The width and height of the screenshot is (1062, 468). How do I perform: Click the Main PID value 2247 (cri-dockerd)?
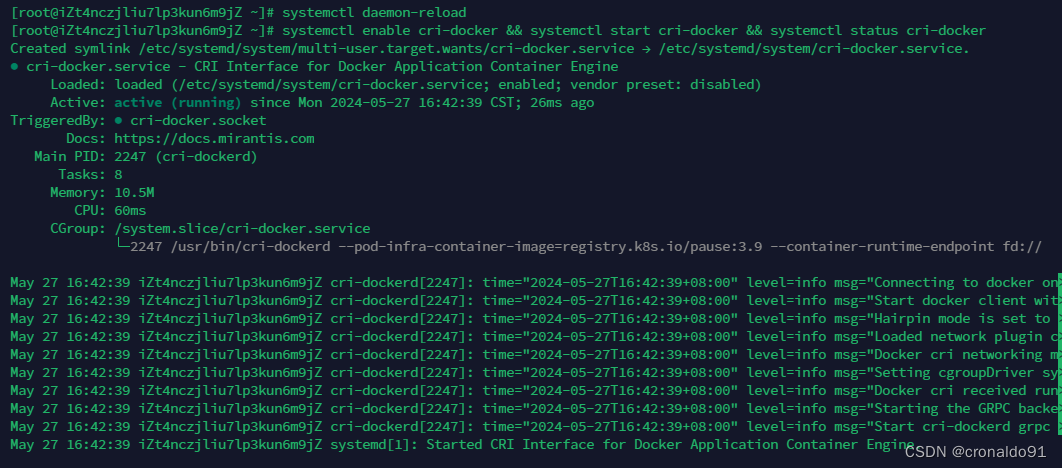click(x=186, y=157)
